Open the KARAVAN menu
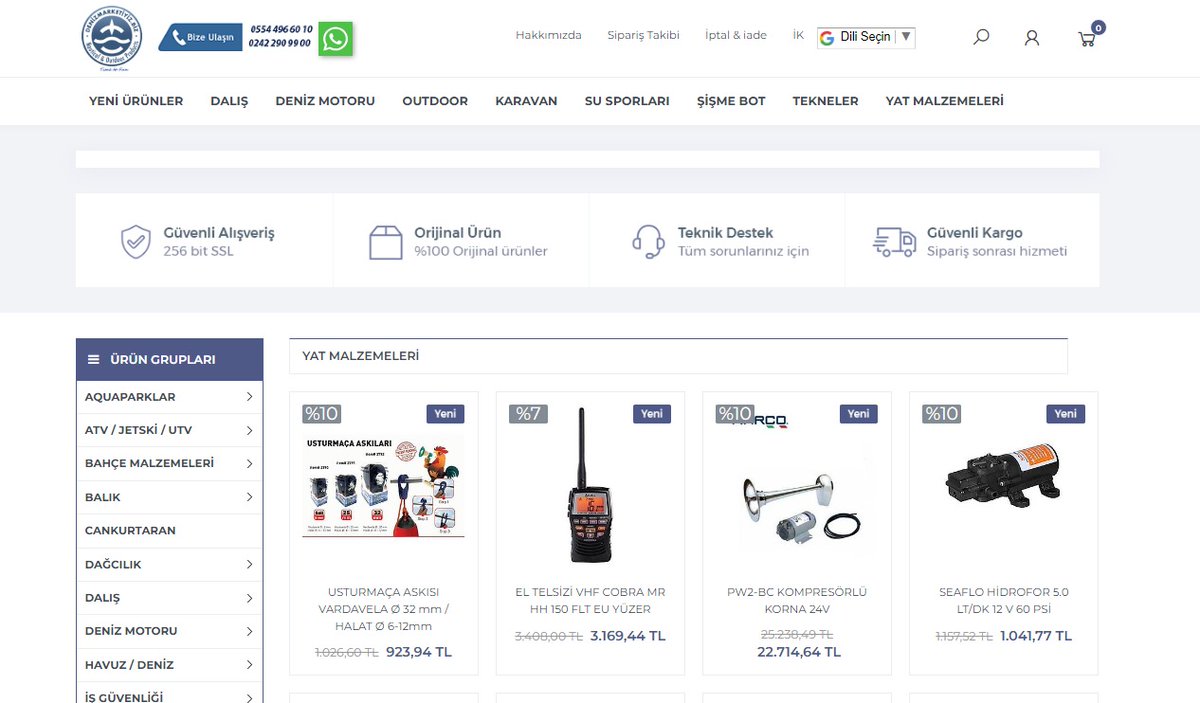This screenshot has width=1200, height=703. (526, 101)
